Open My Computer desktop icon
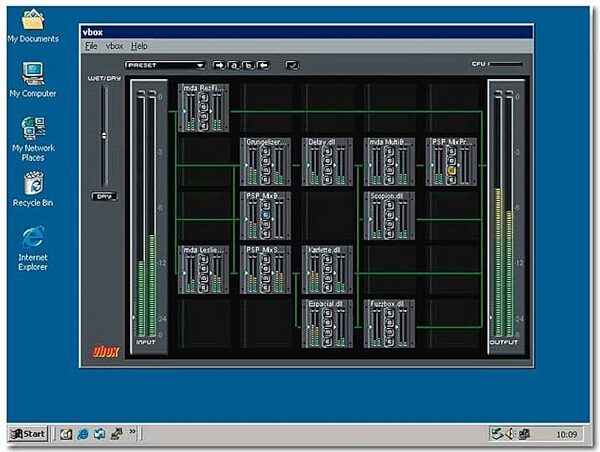Viewport: 600px width, 452px height. tap(33, 80)
